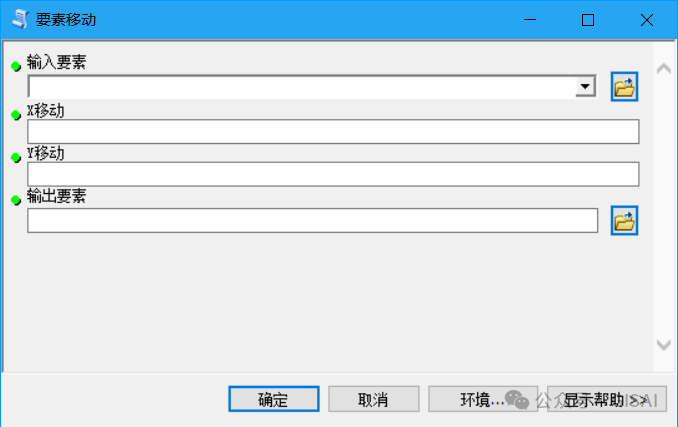Focus the X移动 input field
Image resolution: width=678 pixels, height=427 pixels.
(333, 132)
